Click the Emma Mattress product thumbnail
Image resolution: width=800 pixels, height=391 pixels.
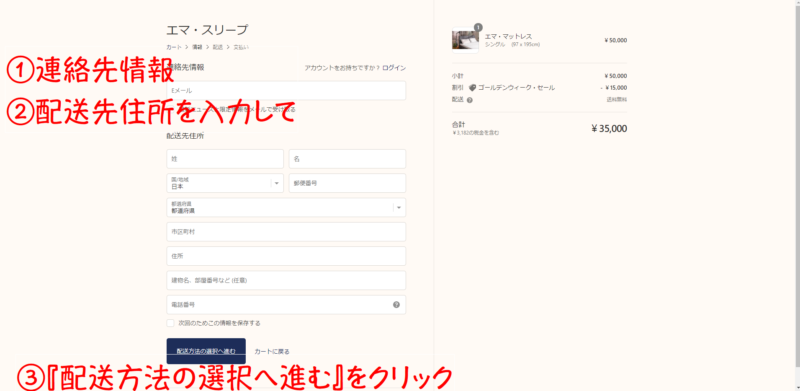[465, 40]
